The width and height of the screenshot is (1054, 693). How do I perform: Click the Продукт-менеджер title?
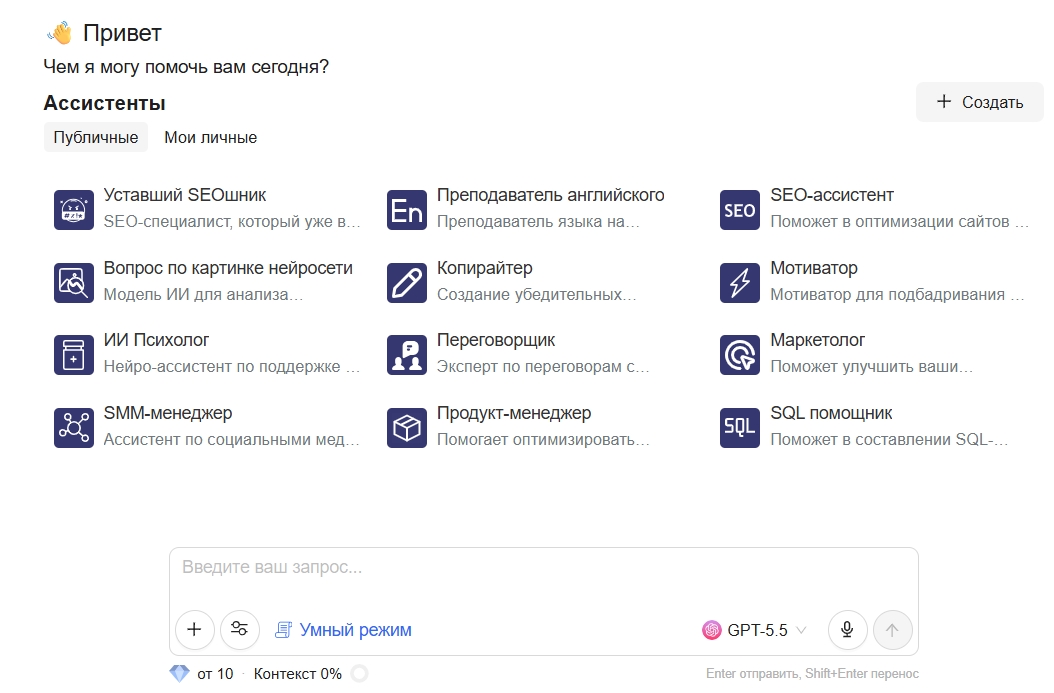pos(514,413)
